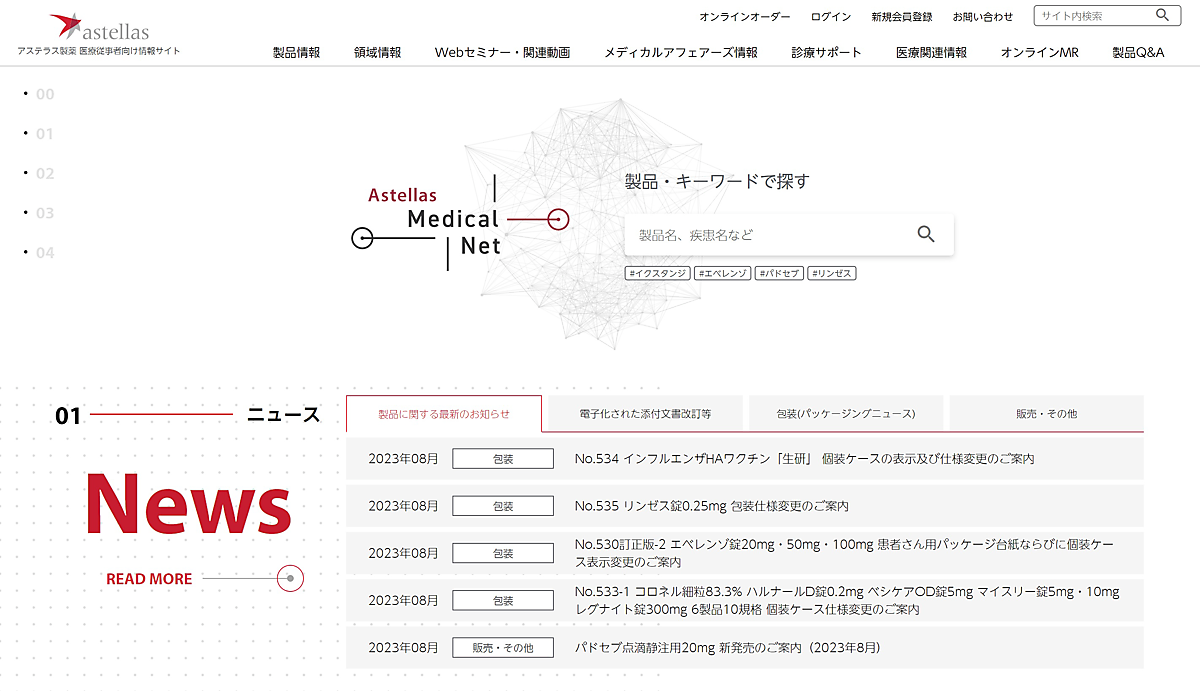Click the READ MORE circle icon
The width and height of the screenshot is (1200, 691).
click(290, 578)
